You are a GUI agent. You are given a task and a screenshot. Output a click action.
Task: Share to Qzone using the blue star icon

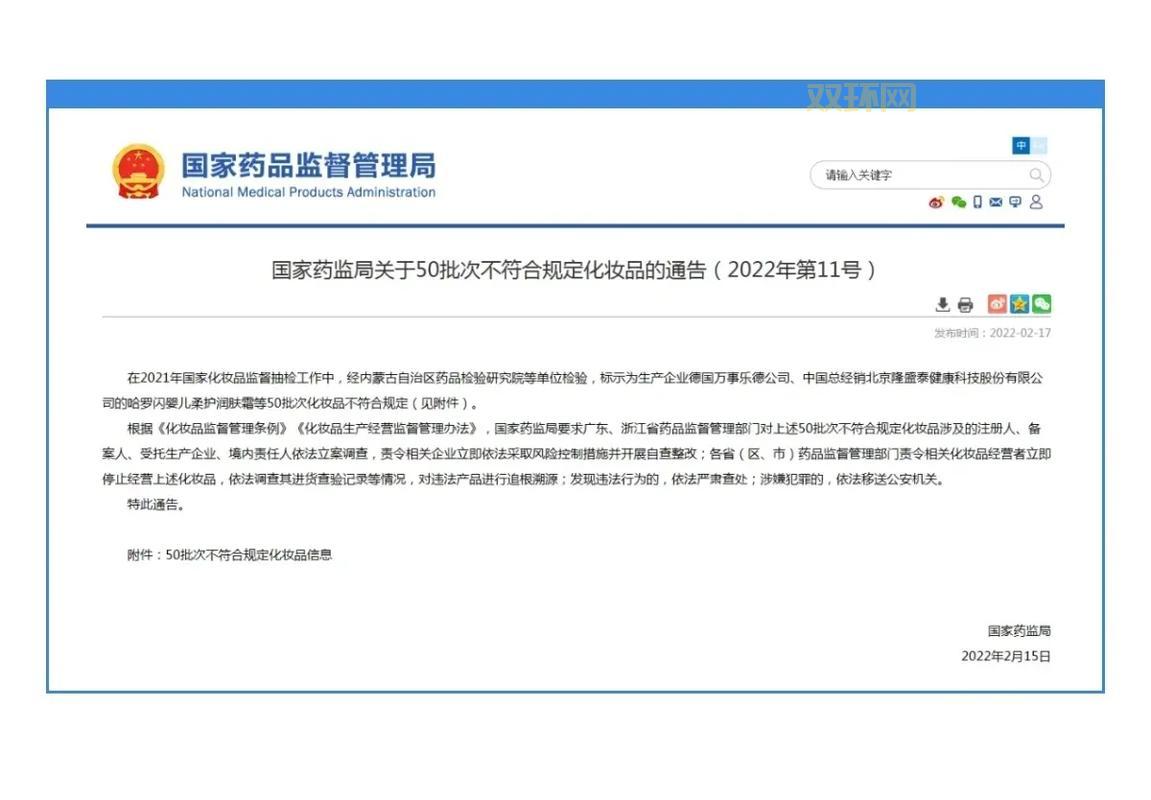tap(1018, 303)
